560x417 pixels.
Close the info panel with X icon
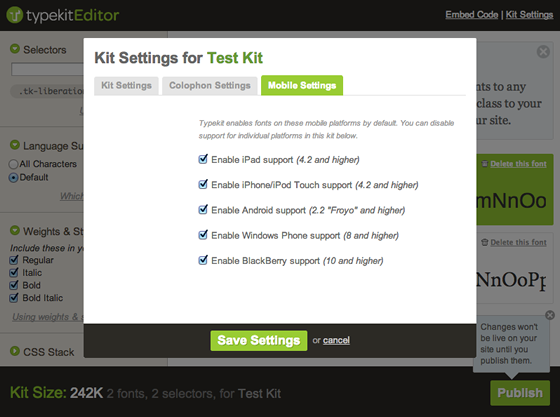pyautogui.click(x=543, y=52)
